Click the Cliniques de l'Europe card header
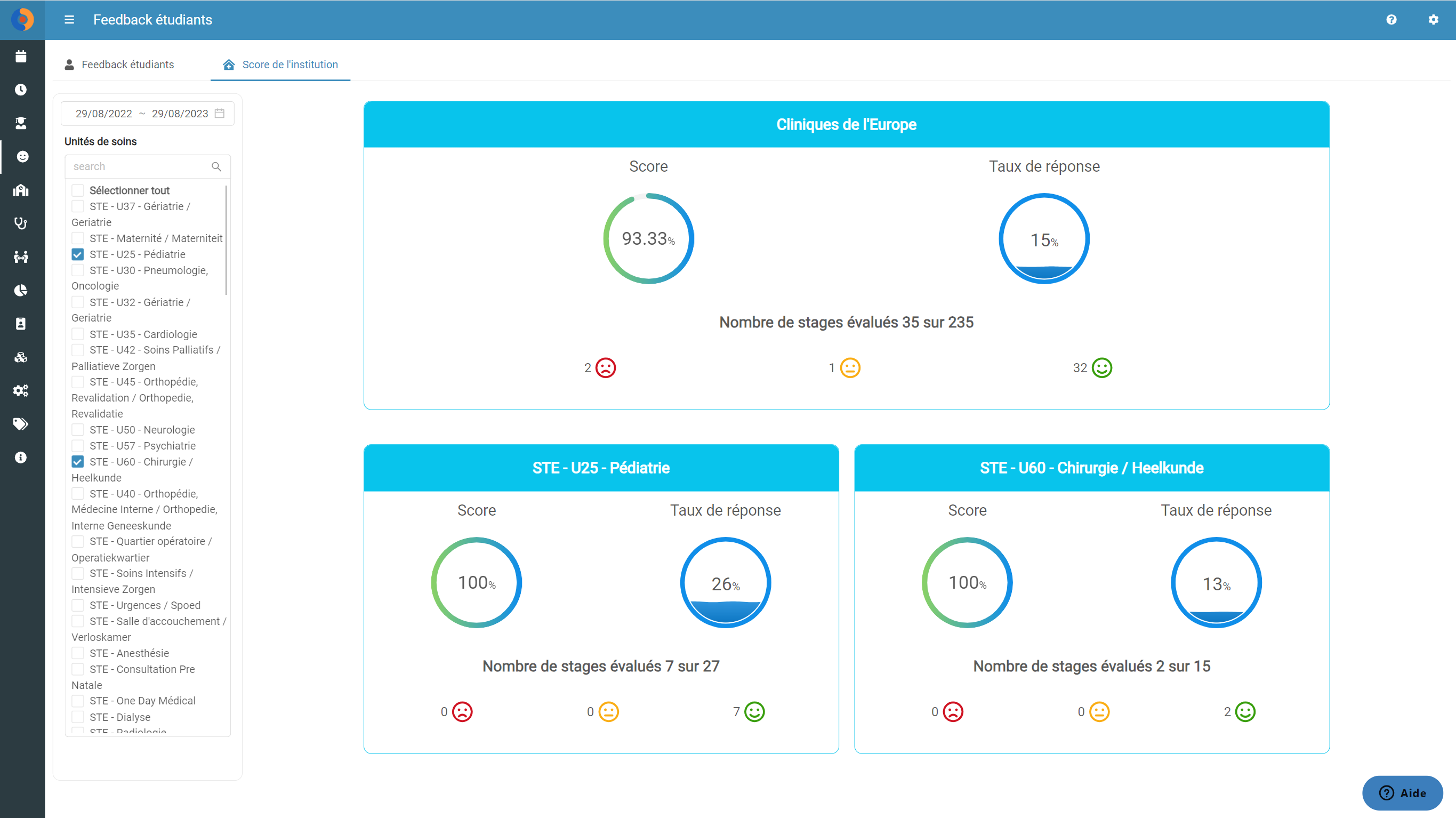The width and height of the screenshot is (1456, 818). [846, 124]
